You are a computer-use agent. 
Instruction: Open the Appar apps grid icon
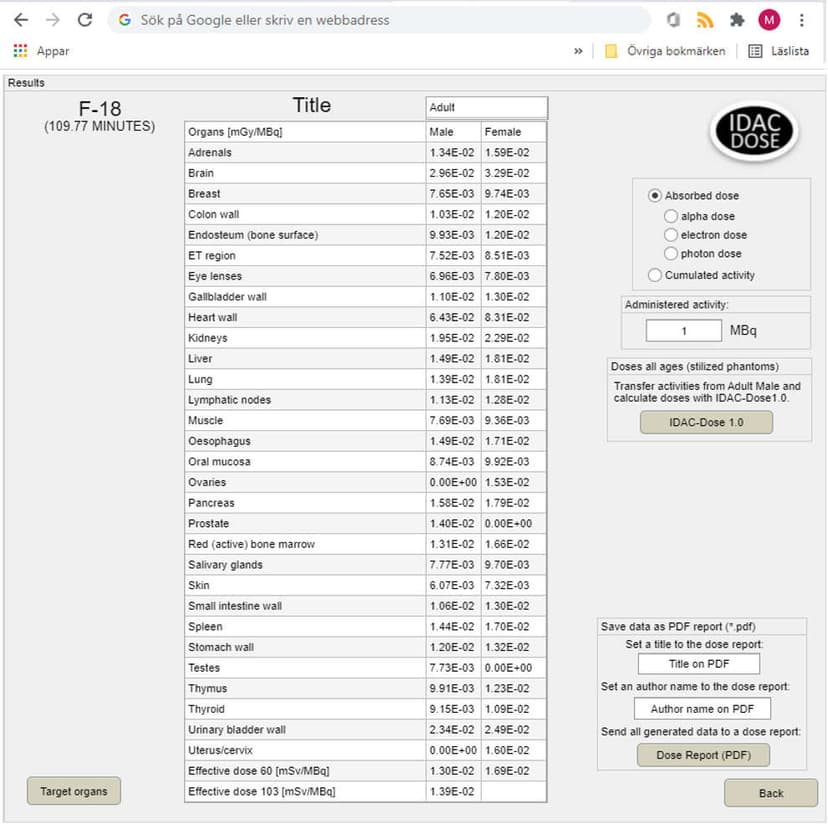pyautogui.click(x=20, y=51)
